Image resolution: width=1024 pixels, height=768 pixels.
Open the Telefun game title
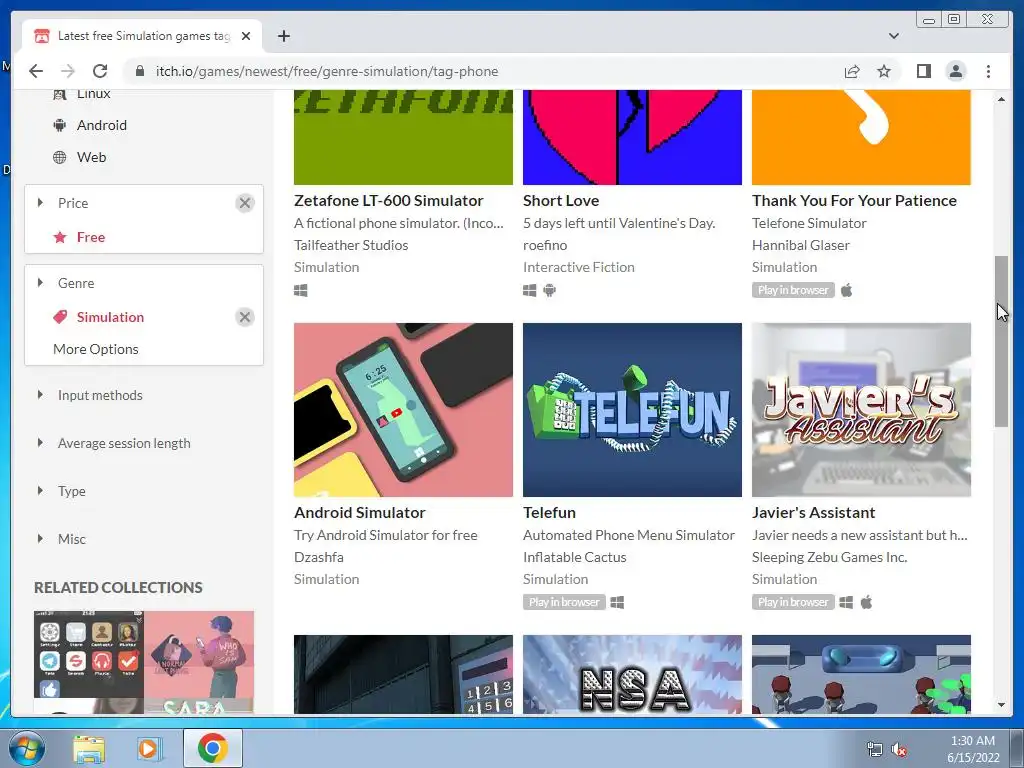pyautogui.click(x=549, y=513)
